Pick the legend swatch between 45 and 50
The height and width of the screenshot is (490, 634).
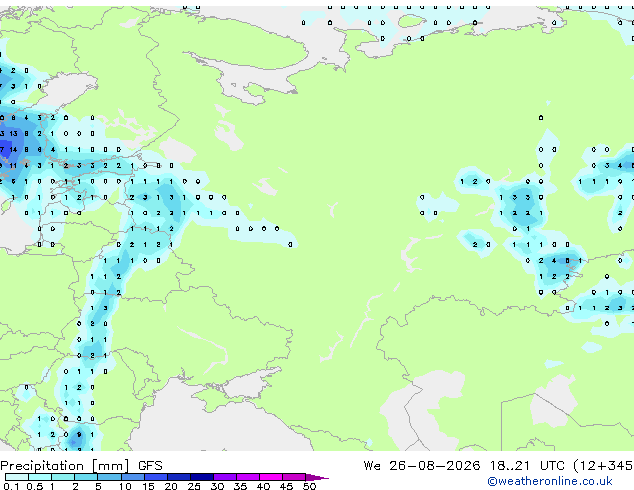[x=294, y=477]
